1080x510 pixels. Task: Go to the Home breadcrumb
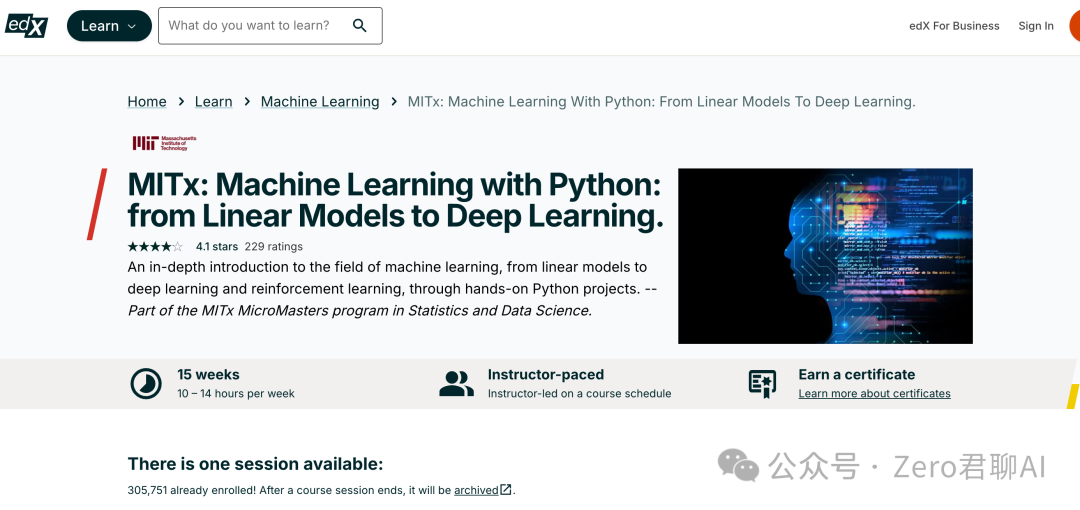[147, 102]
